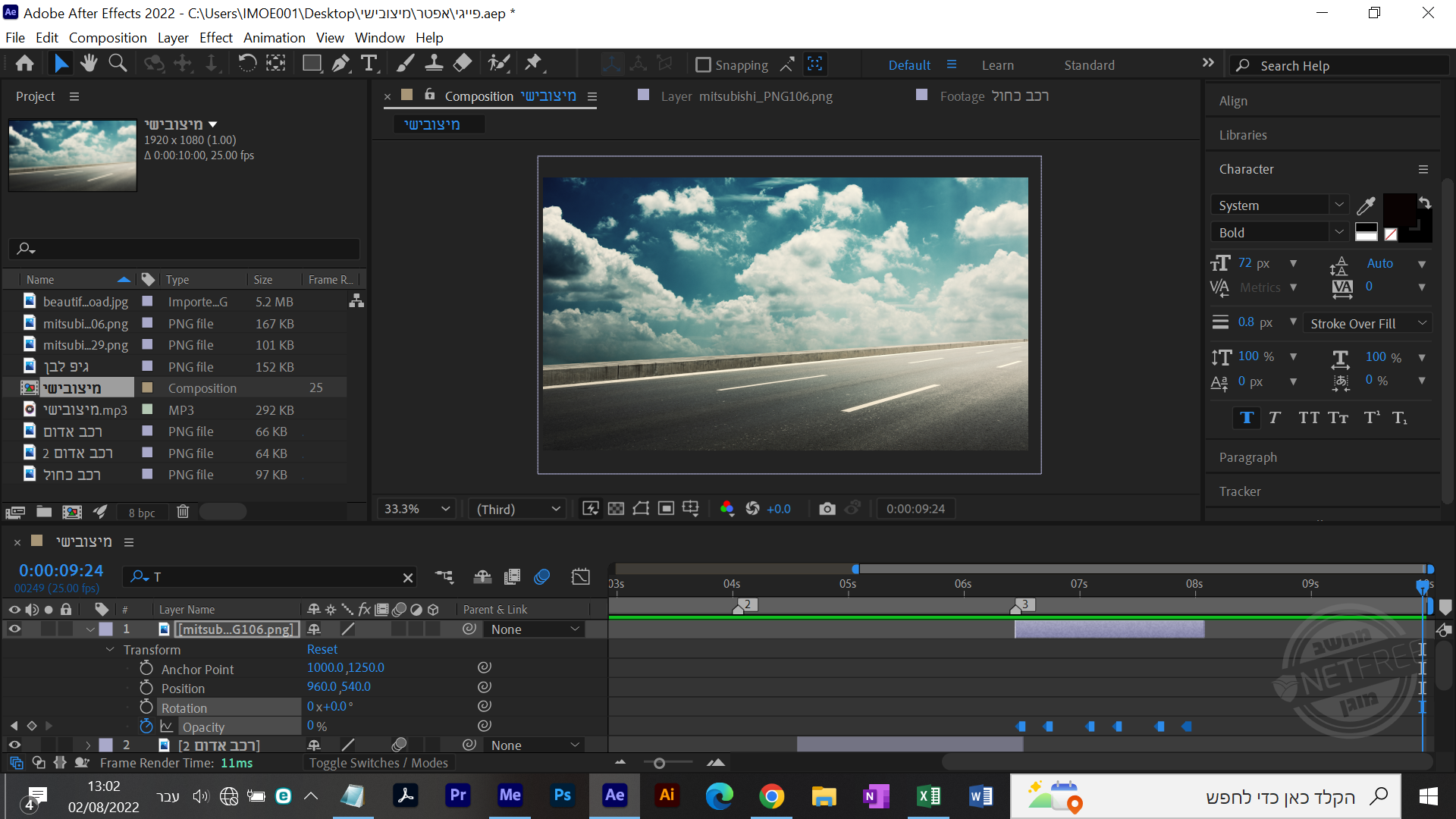The image size is (1456, 819).
Task: Collapse the Transform property group
Action: (x=110, y=650)
